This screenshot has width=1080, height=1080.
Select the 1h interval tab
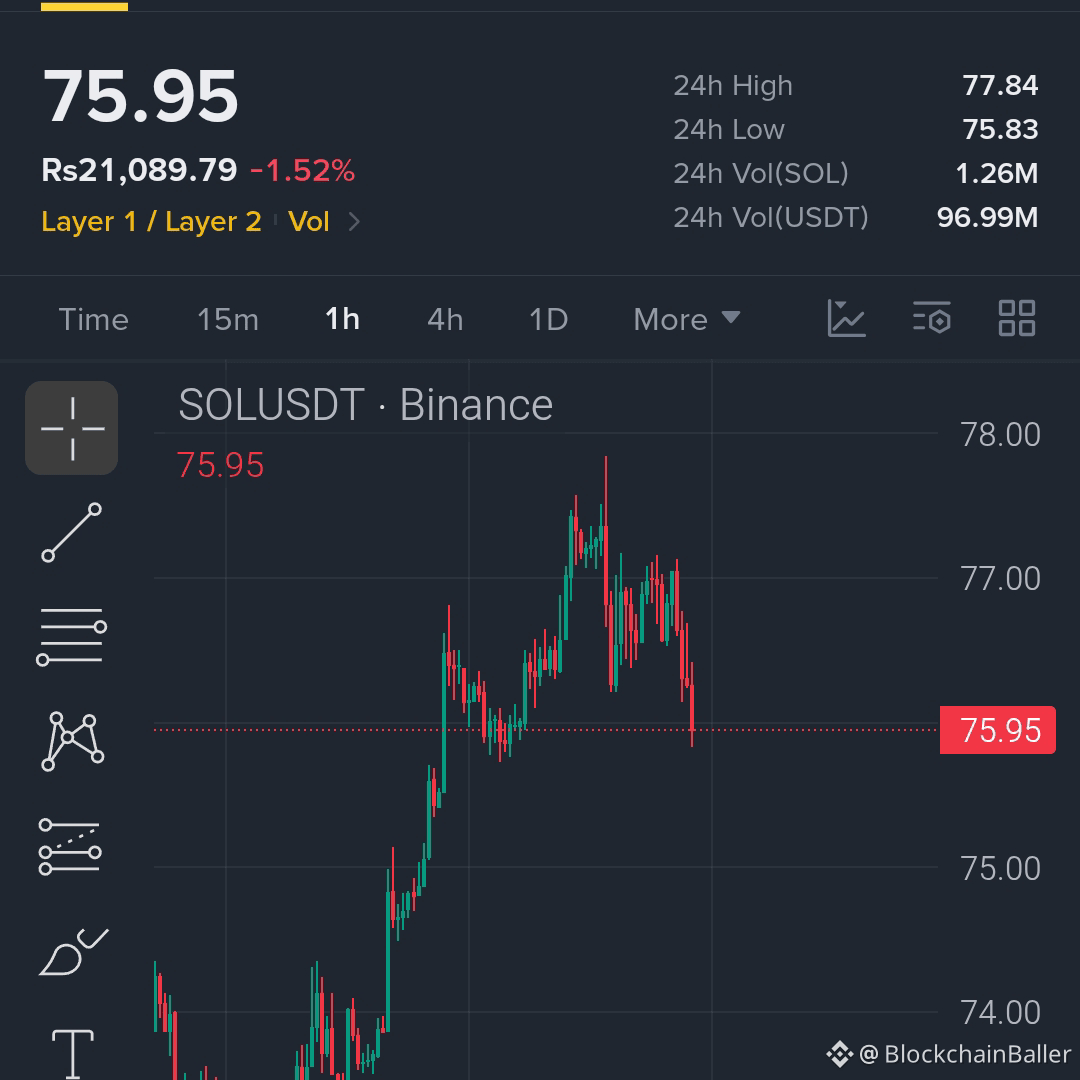coord(342,319)
